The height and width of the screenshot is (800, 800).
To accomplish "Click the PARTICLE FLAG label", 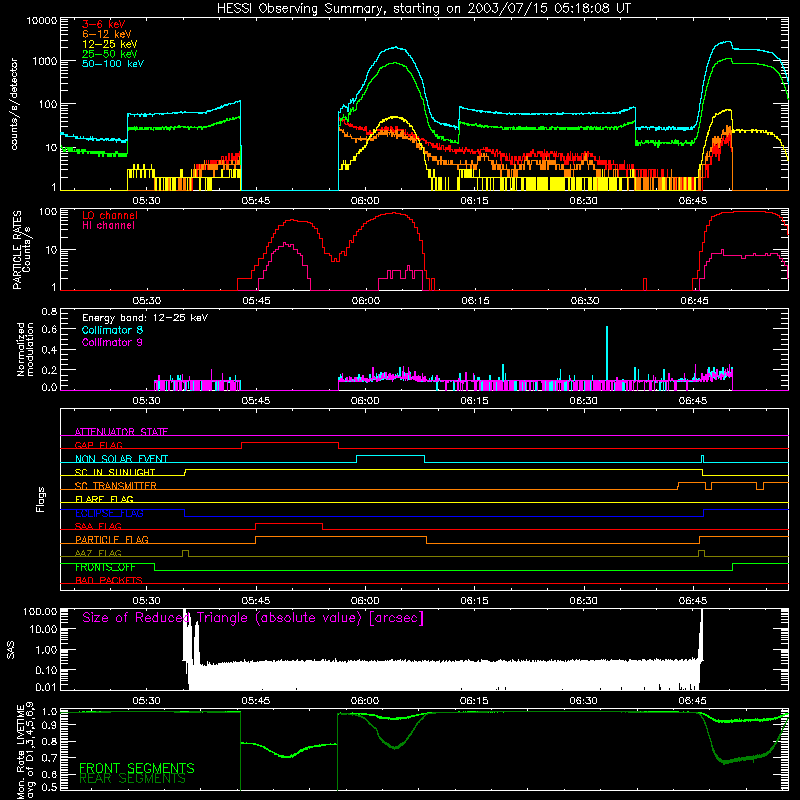I will 112,540.
